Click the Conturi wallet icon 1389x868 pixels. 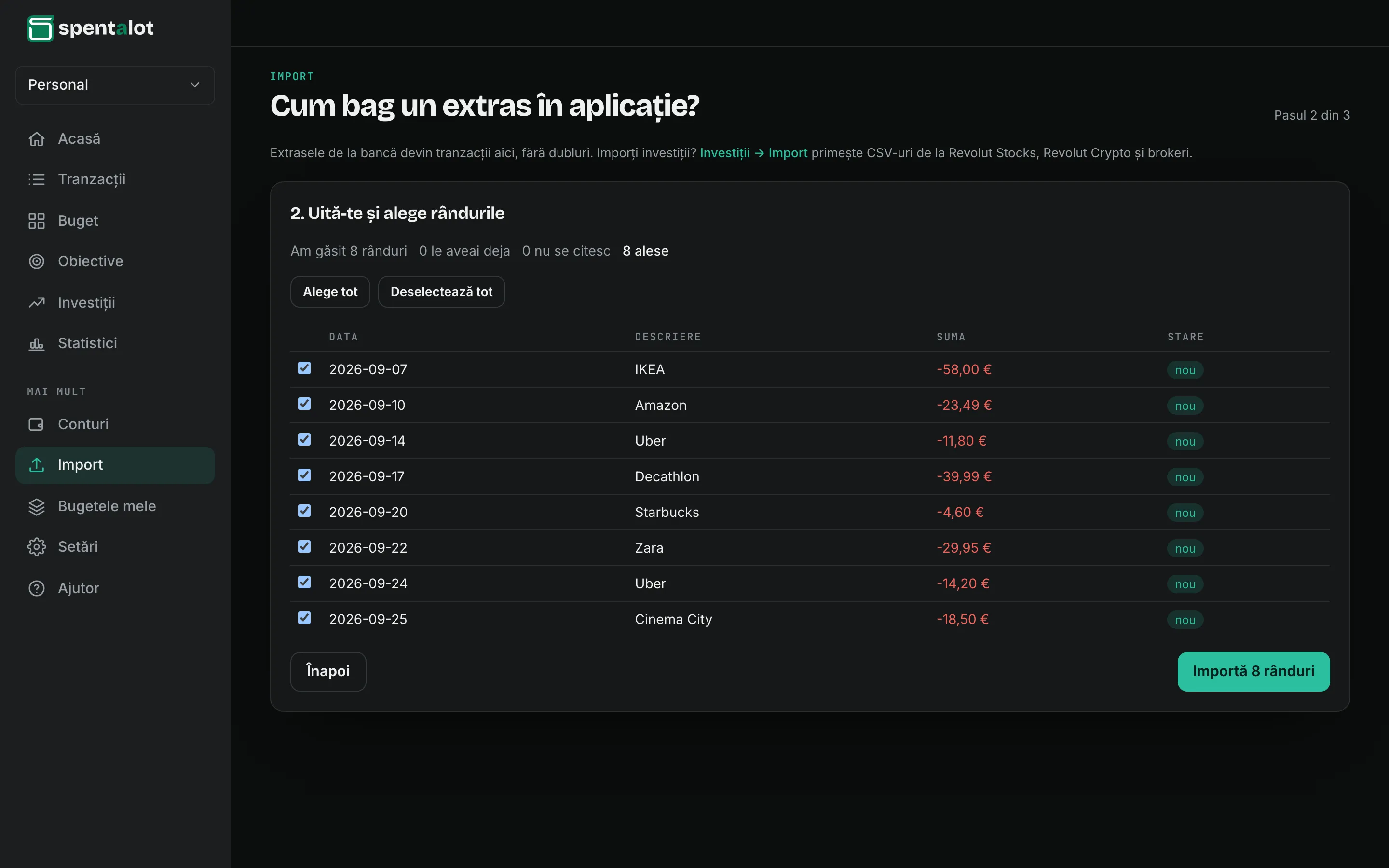(x=37, y=424)
